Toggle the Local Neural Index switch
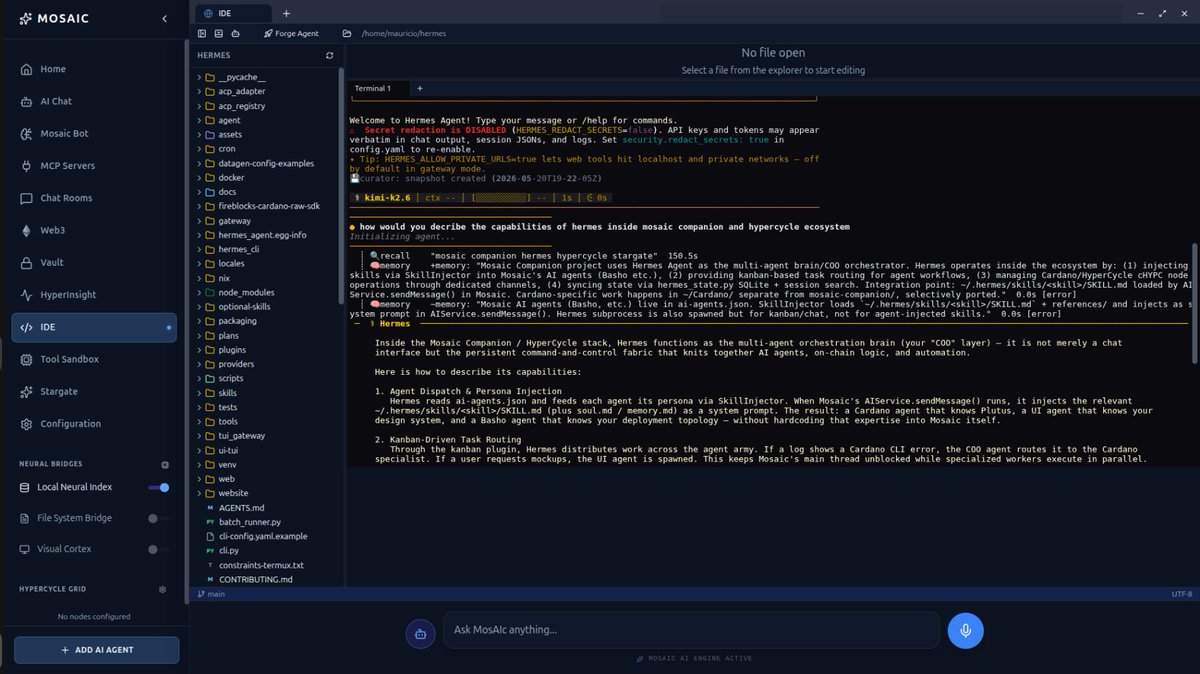 click(158, 487)
